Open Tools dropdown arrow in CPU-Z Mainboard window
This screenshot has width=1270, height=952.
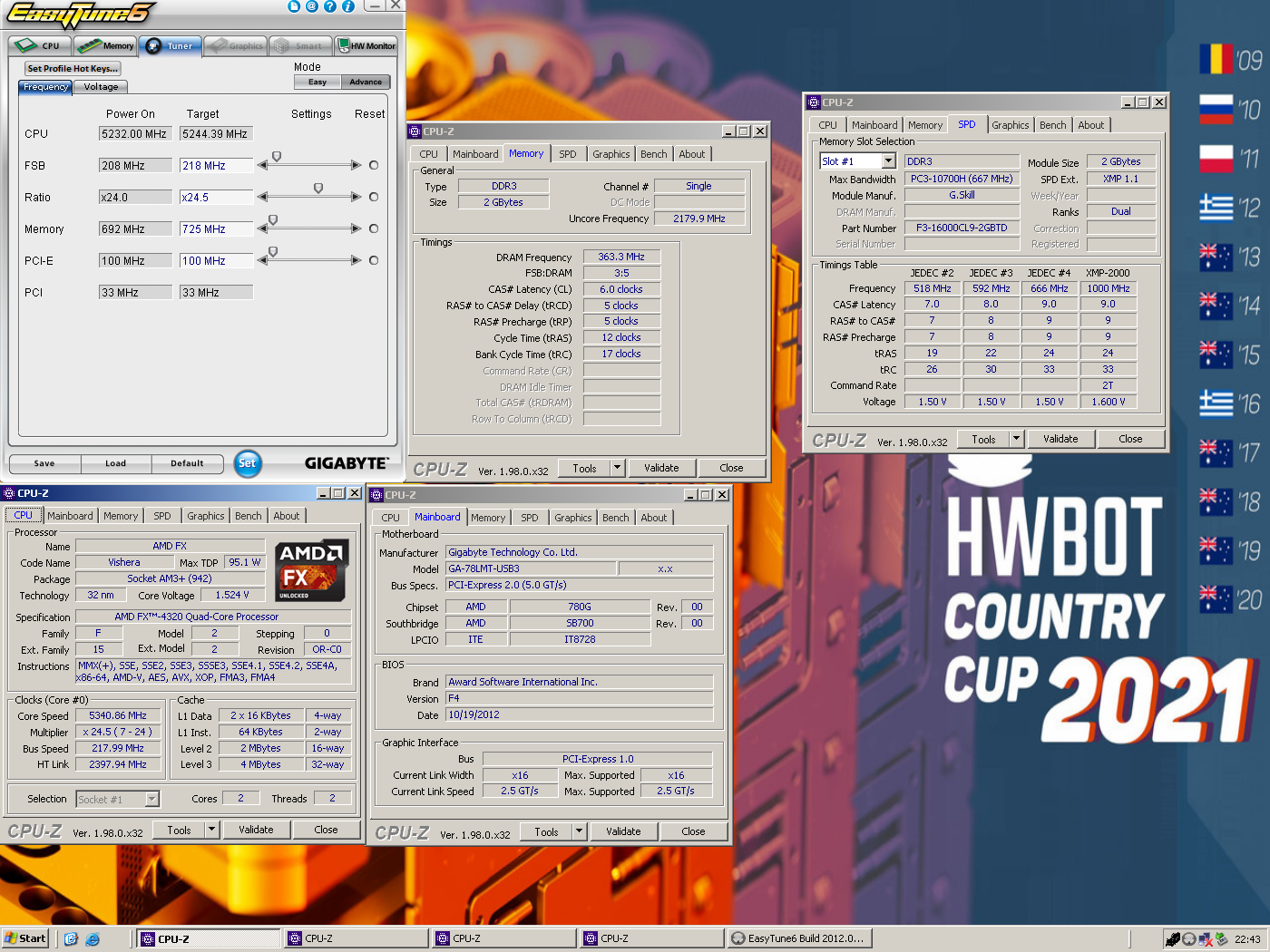[x=579, y=831]
